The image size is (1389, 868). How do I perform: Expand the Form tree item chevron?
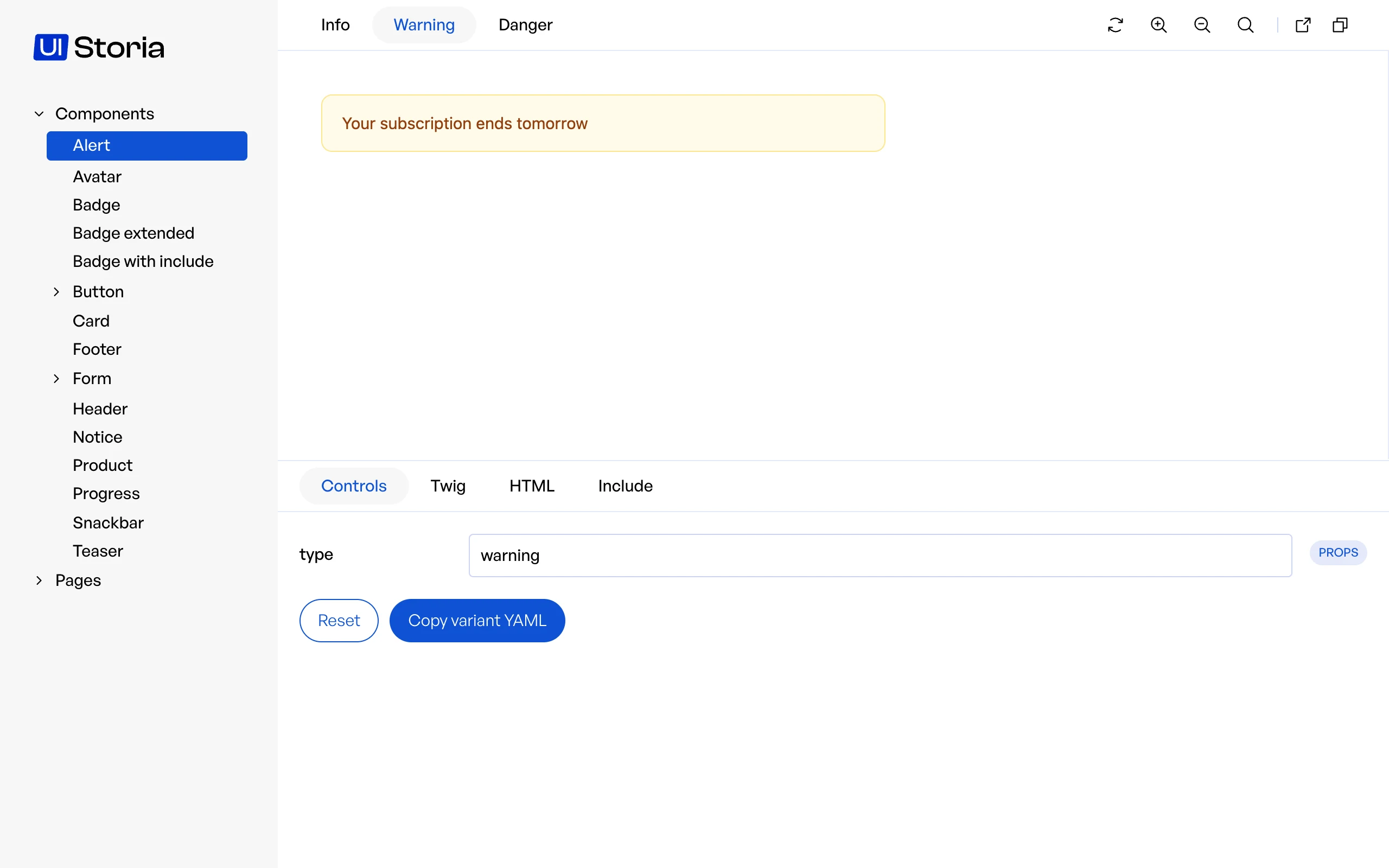tap(56, 378)
